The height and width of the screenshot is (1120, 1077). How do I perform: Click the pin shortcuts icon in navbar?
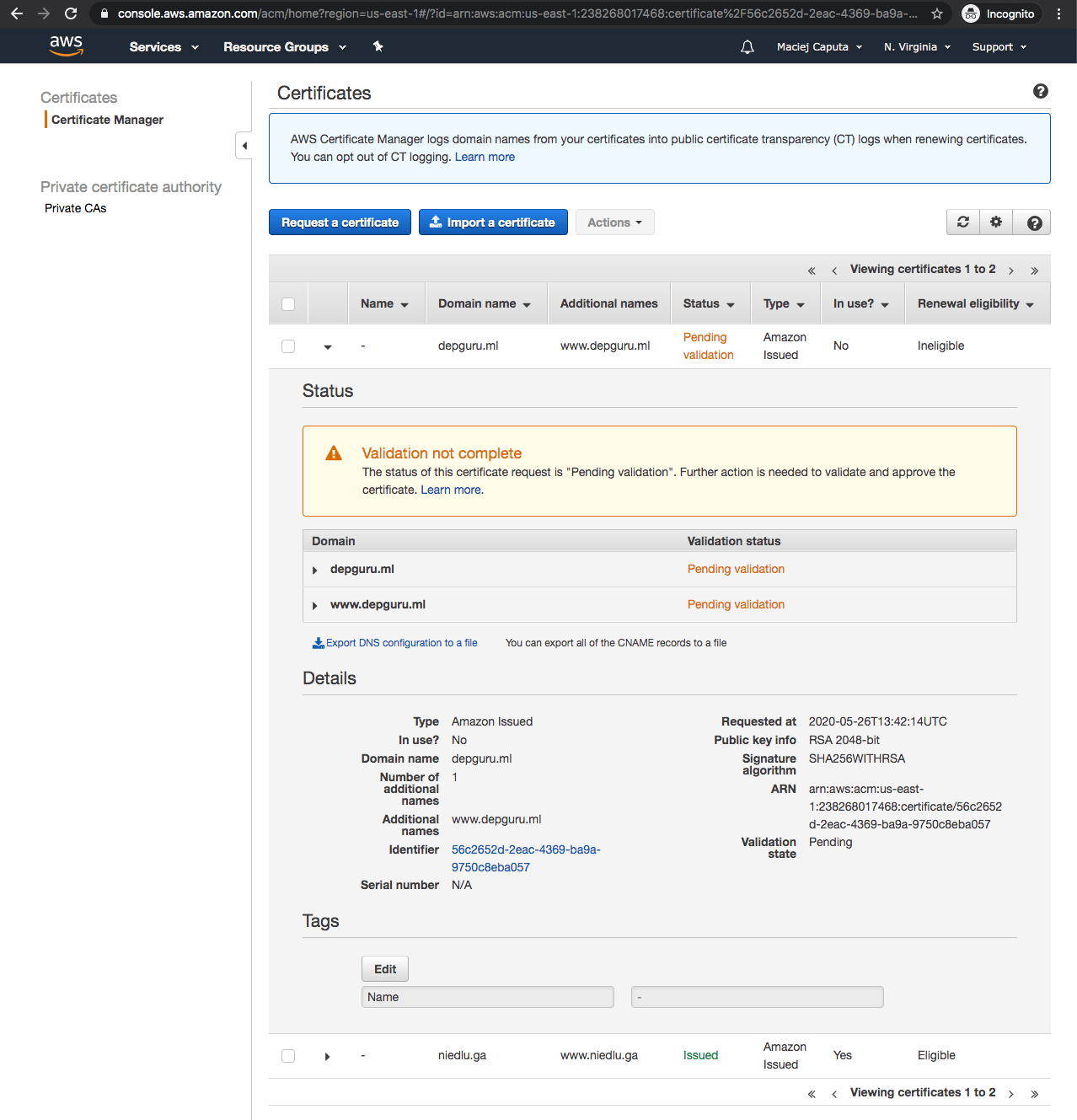[378, 46]
